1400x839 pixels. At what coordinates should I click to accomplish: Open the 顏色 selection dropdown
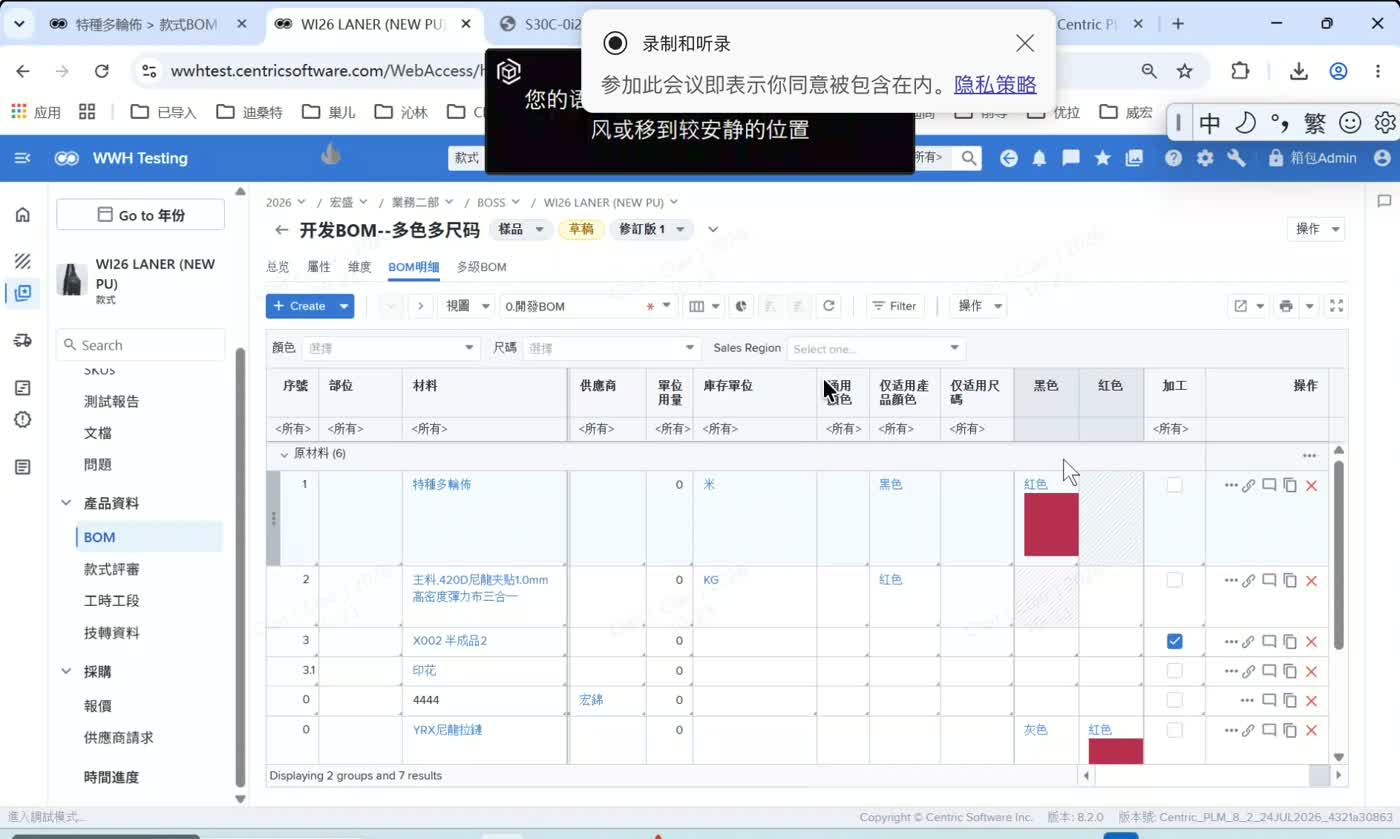(391, 348)
